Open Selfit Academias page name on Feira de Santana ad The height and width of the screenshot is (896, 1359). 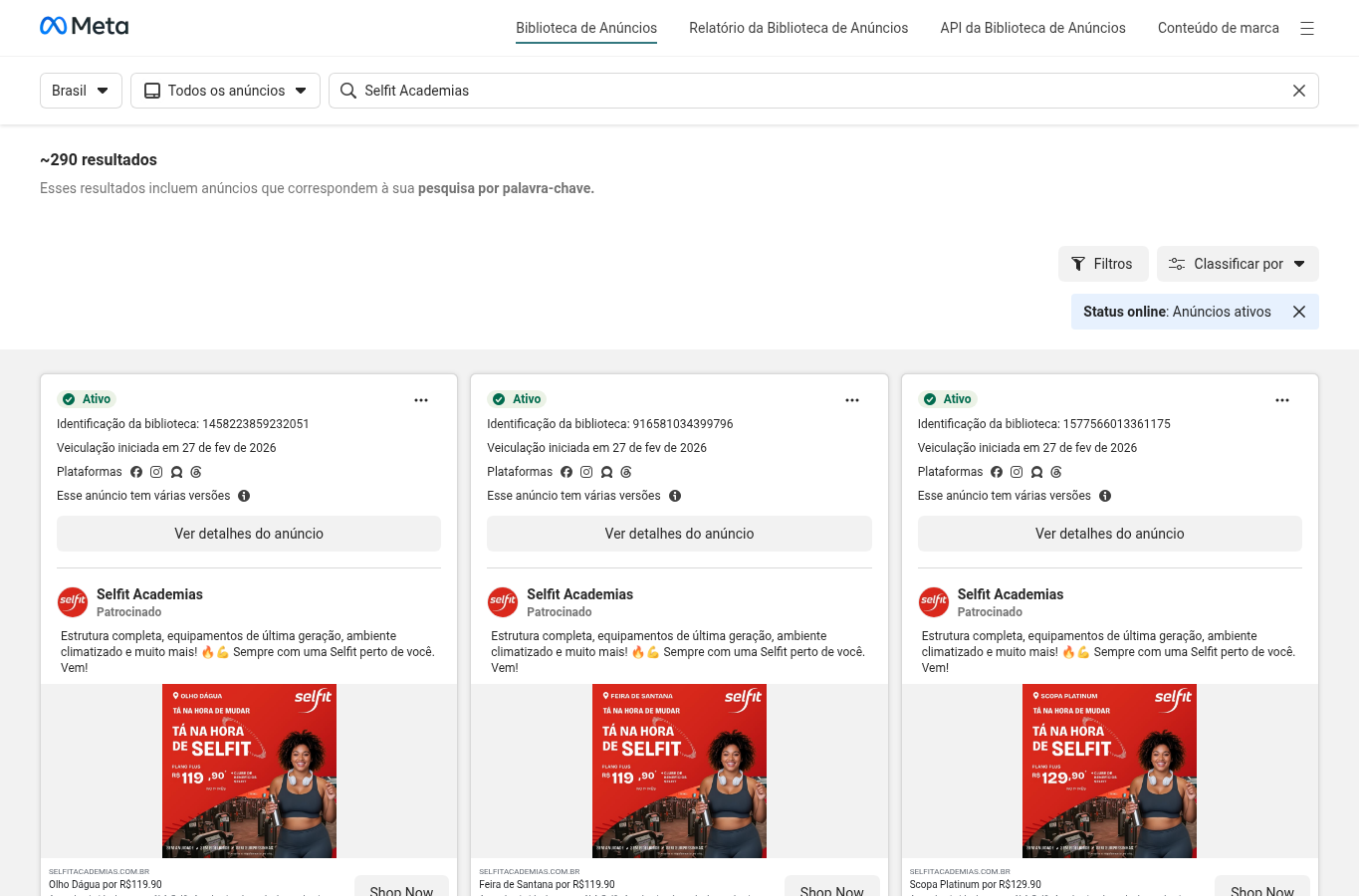[x=579, y=594]
